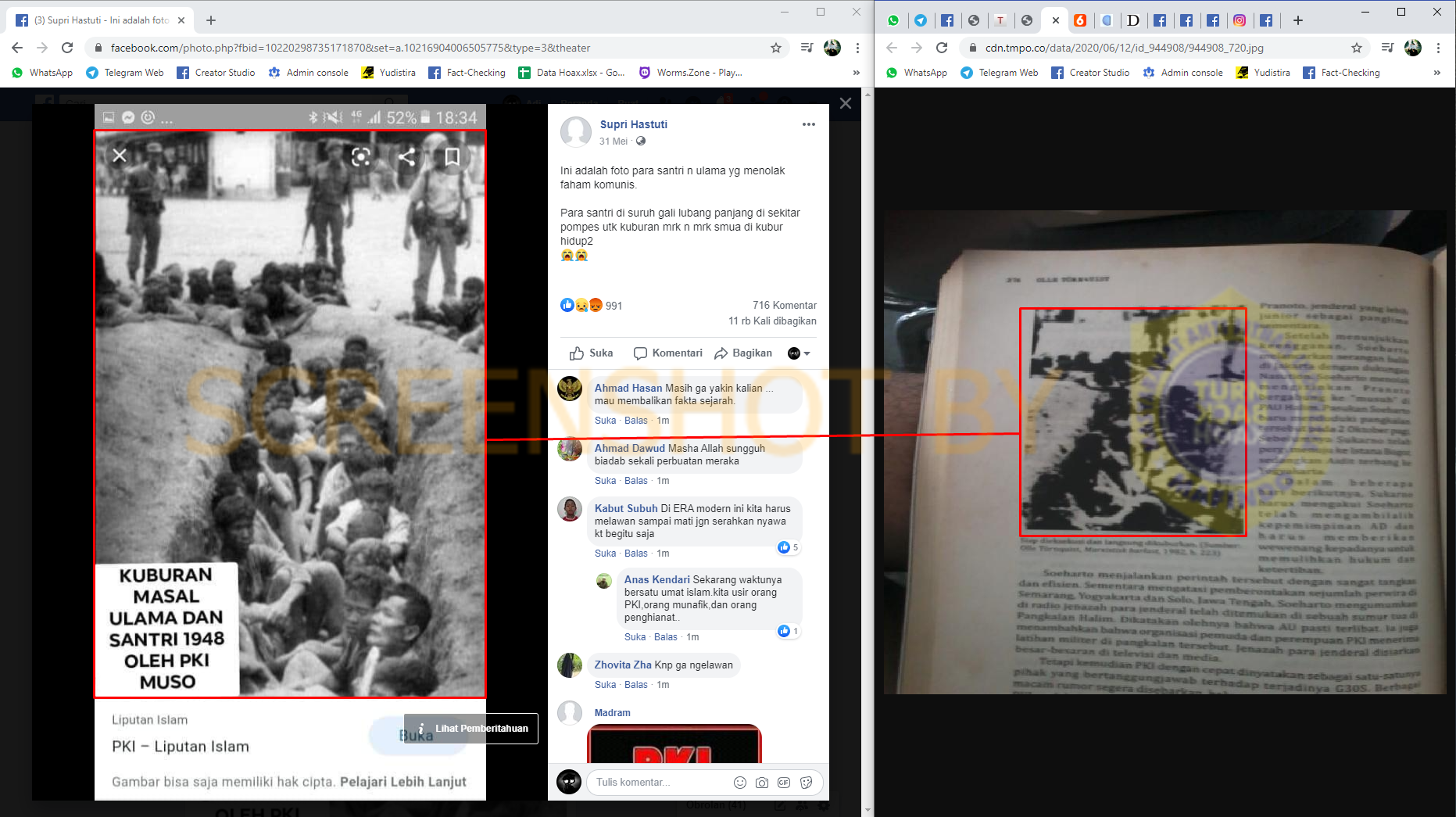Close the Supri Hastuti browser tab
This screenshot has width=1456, height=817.
[182, 20]
